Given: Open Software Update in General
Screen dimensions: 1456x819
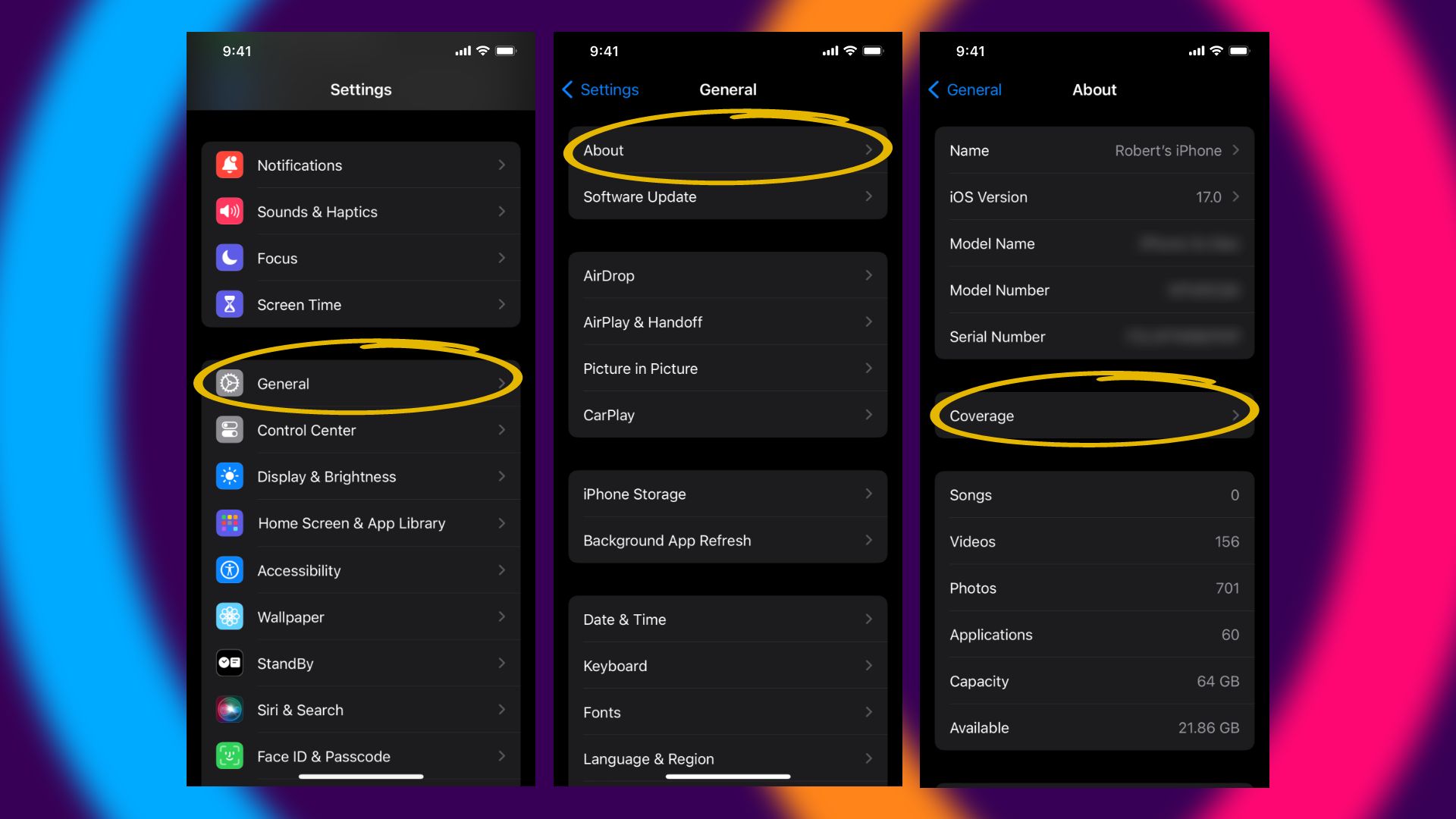Looking at the screenshot, I should 727,197.
